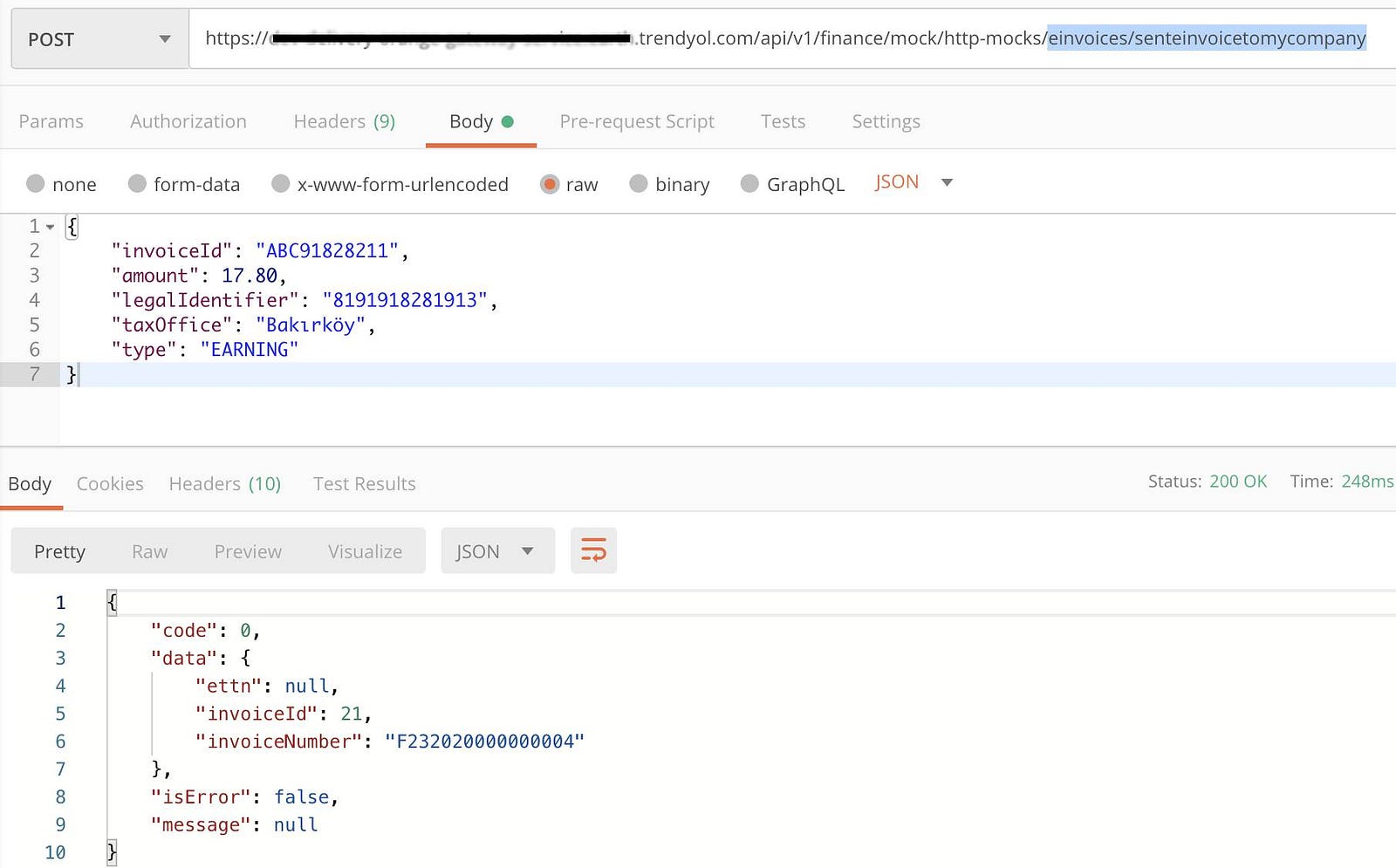Click the taxOffice value "Bakırköy"
The image size is (1396, 868).
click(x=311, y=325)
